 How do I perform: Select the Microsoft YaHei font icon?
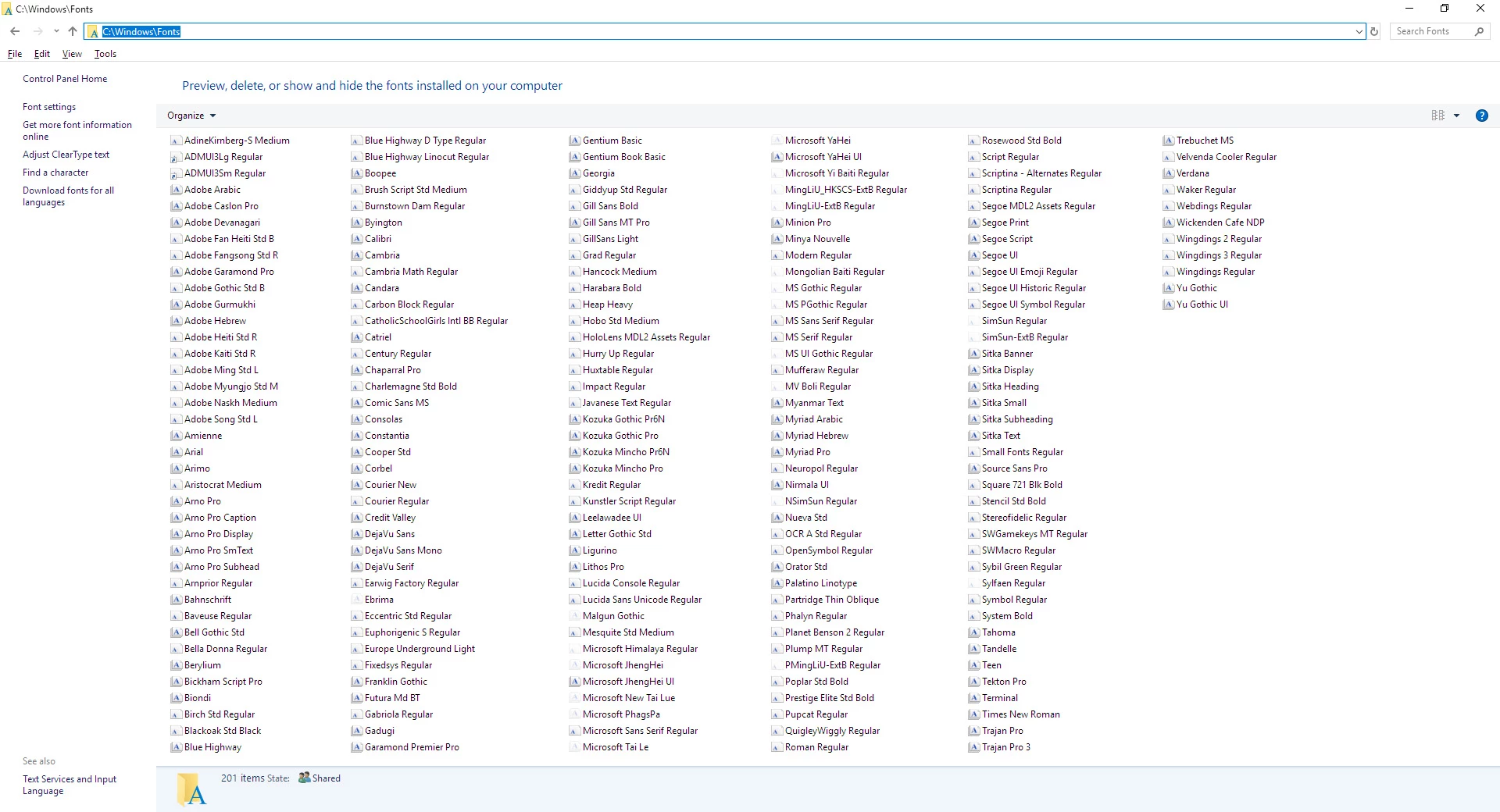777,141
